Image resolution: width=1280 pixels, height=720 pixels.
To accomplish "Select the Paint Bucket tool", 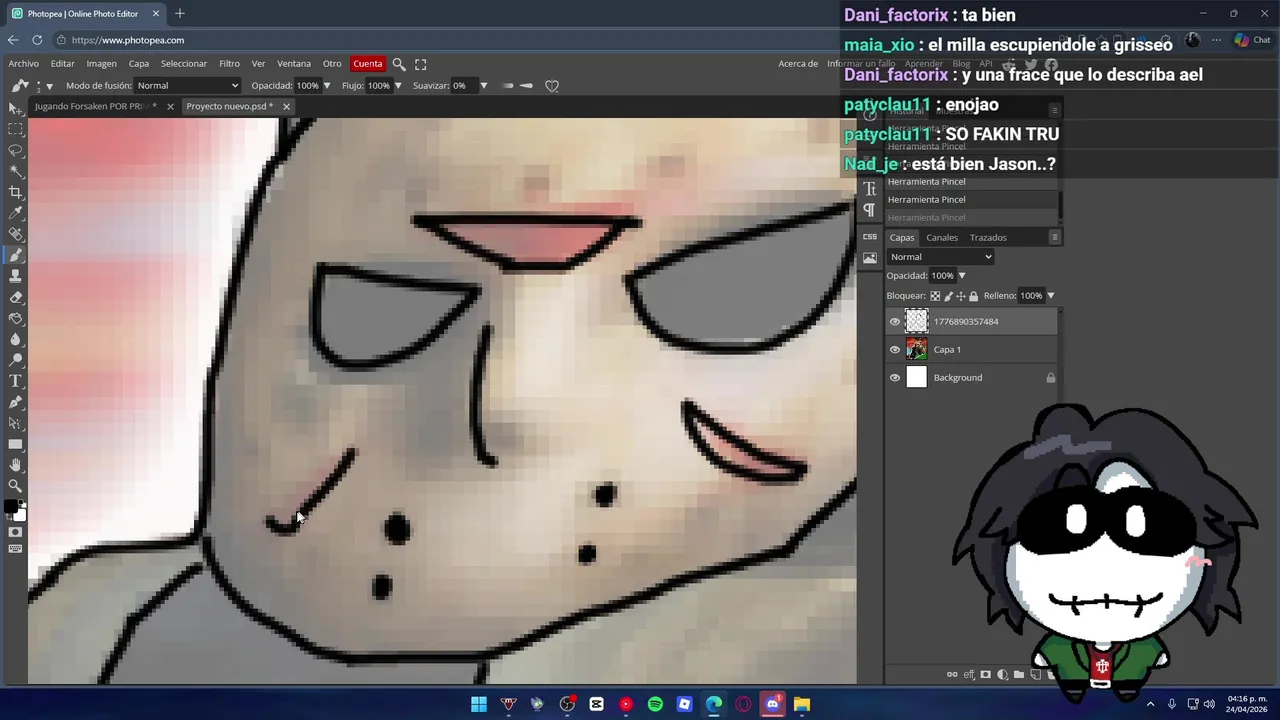I will point(15,318).
